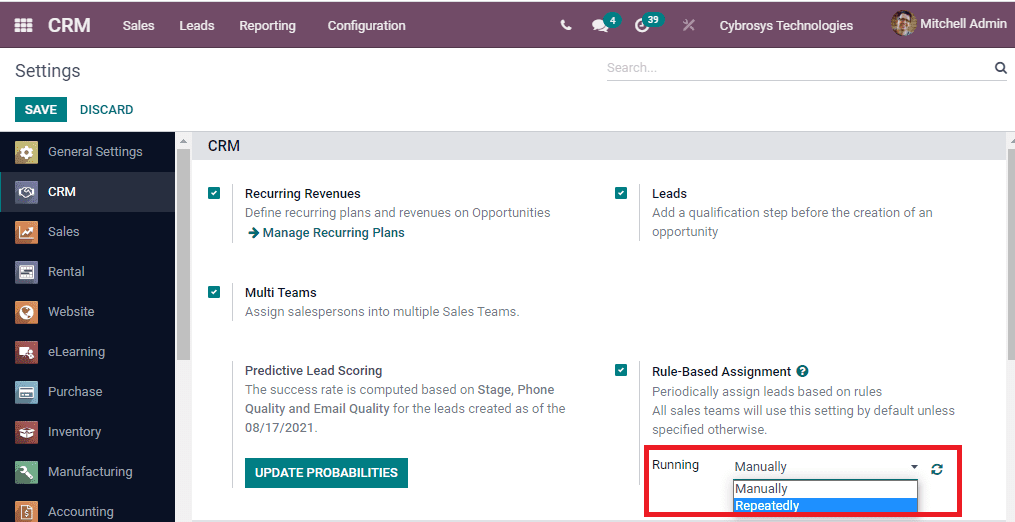
Task: Select Inventory in the settings sidebar
Action: (74, 432)
